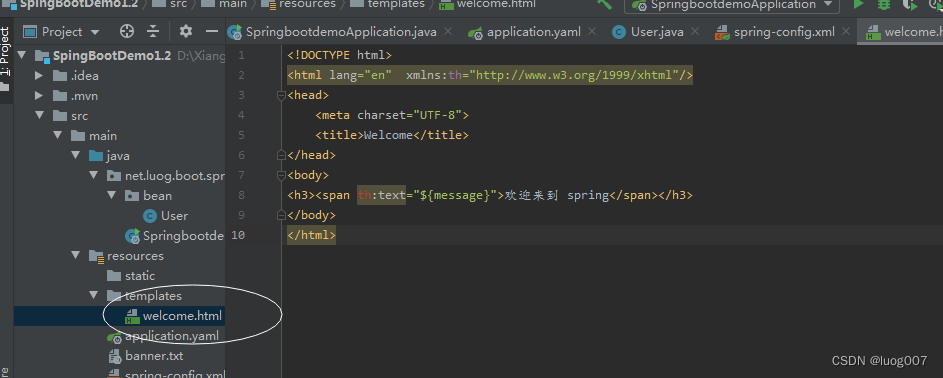This screenshot has height=378, width=943.
Task: Click the main breadcrumb
Action: (x=233, y=4)
